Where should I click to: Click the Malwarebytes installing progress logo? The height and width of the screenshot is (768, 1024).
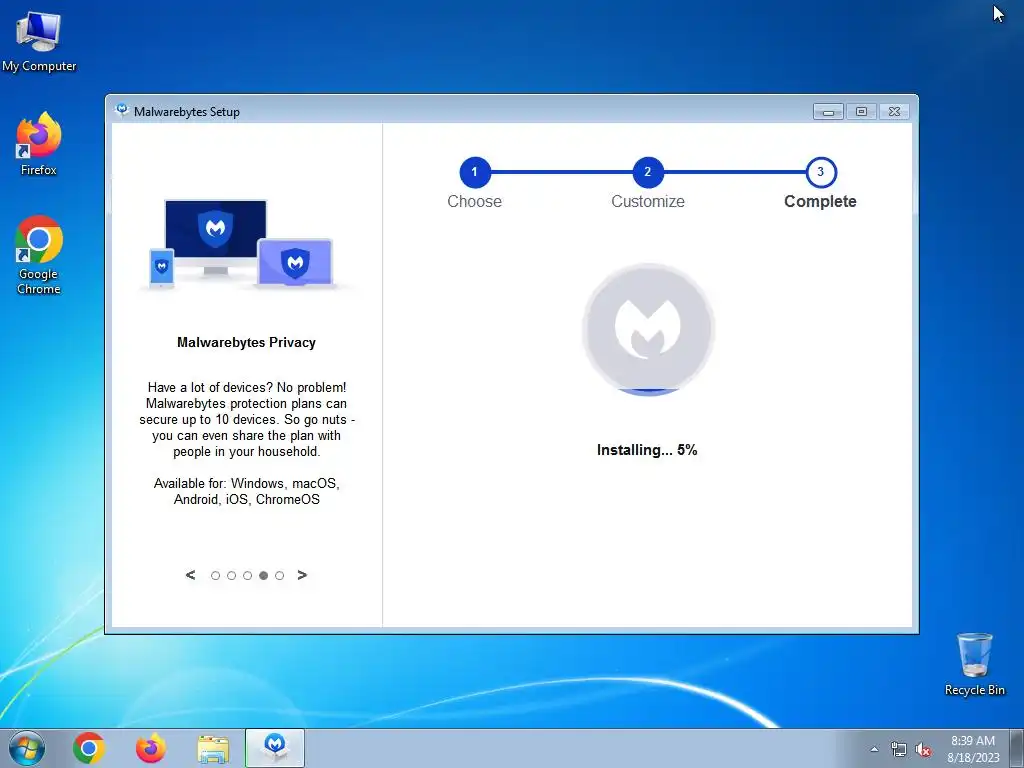pyautogui.click(x=648, y=329)
